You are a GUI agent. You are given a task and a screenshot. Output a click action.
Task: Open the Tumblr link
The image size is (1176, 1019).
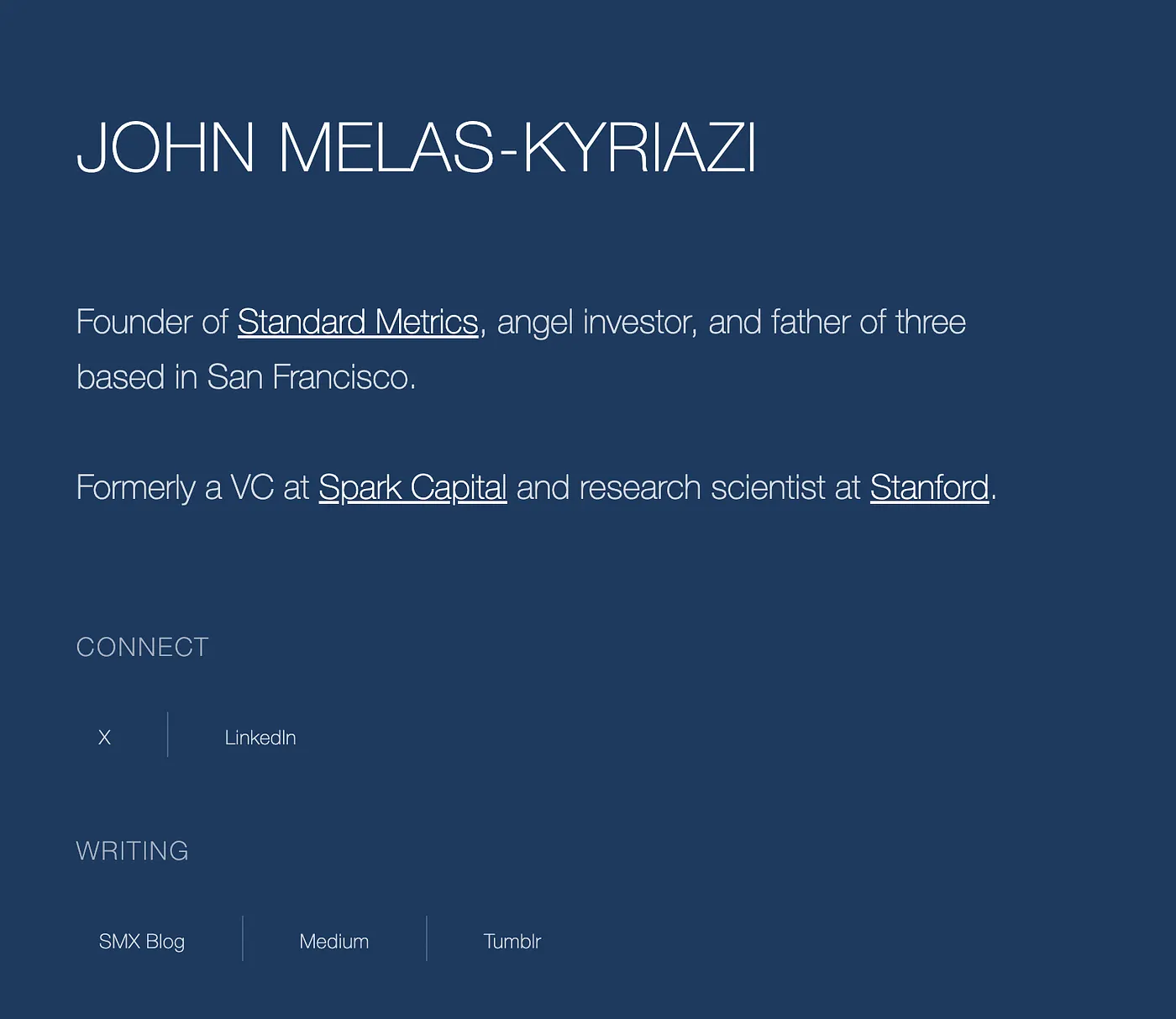[512, 941]
